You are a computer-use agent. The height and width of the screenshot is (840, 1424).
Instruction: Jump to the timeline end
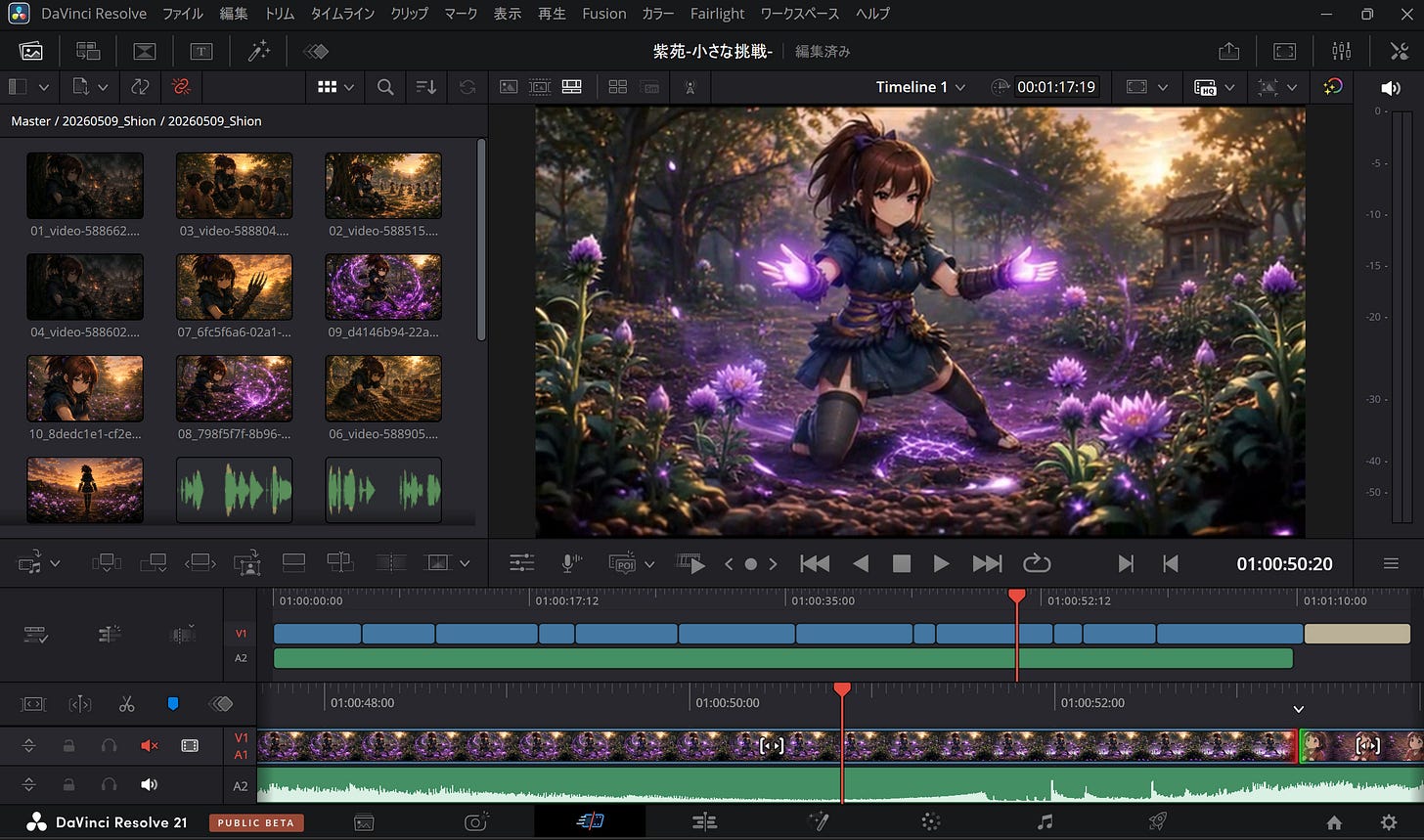click(x=987, y=563)
